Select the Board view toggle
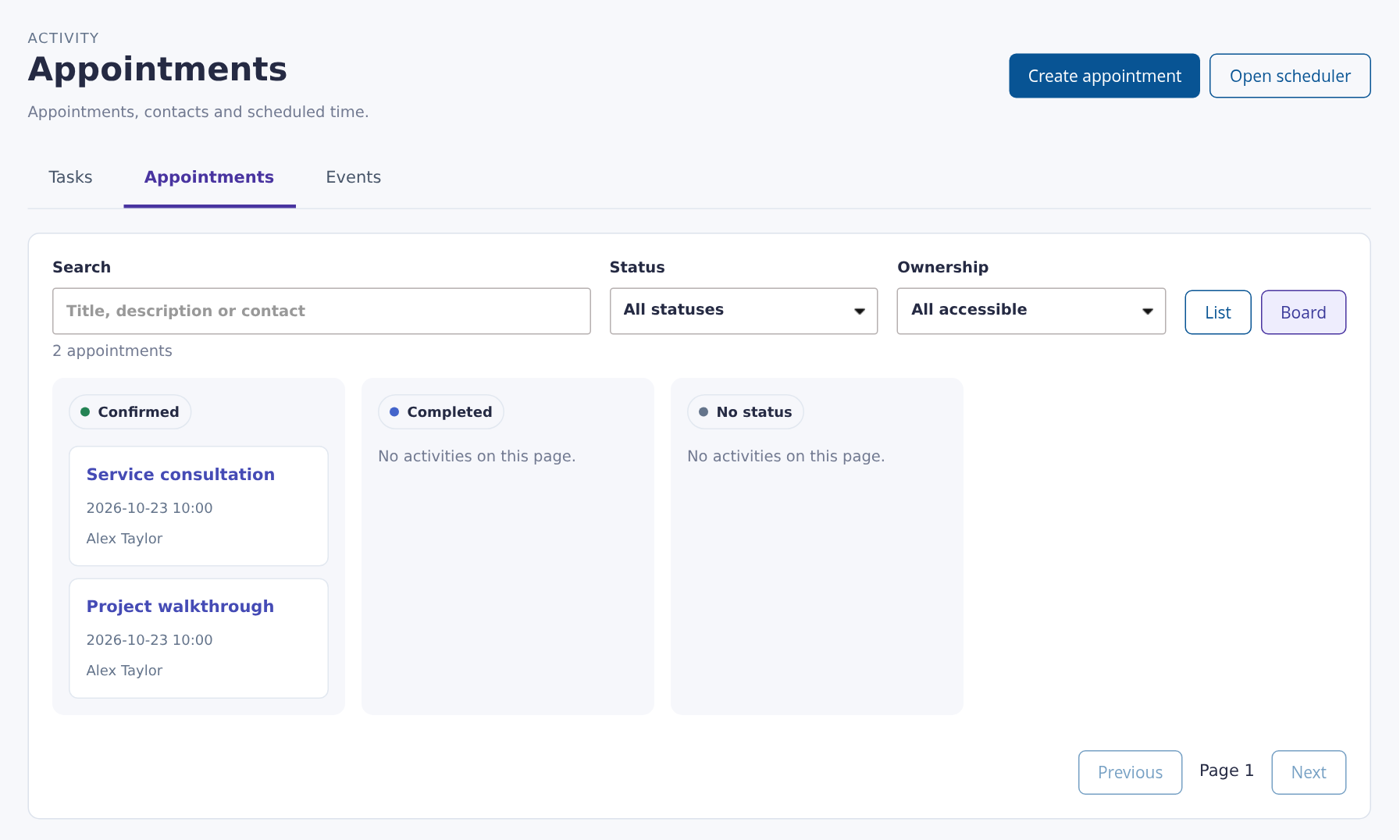This screenshot has height=840, width=1400. [x=1303, y=312]
